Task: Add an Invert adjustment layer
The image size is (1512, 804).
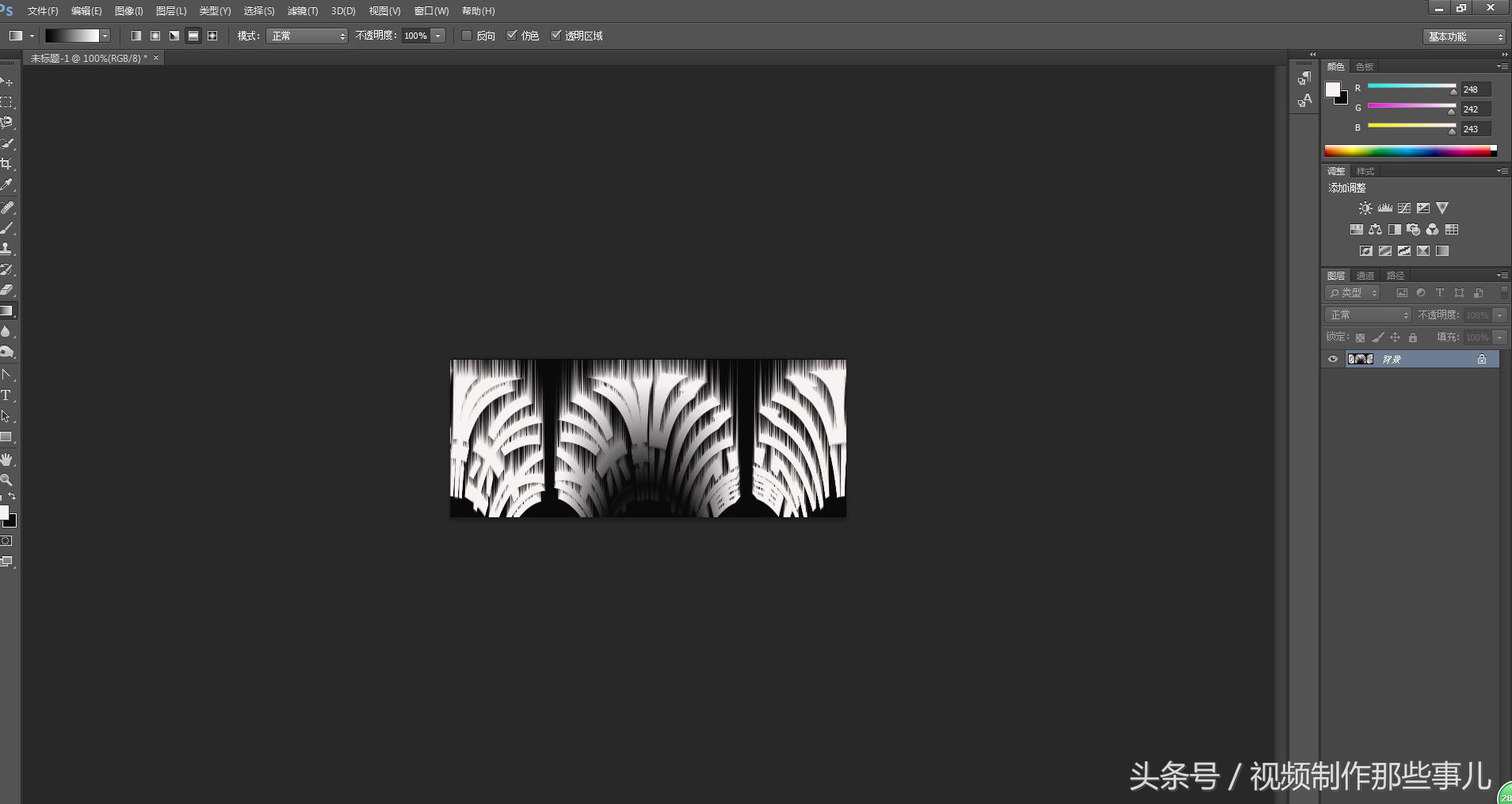Action: (1366, 251)
